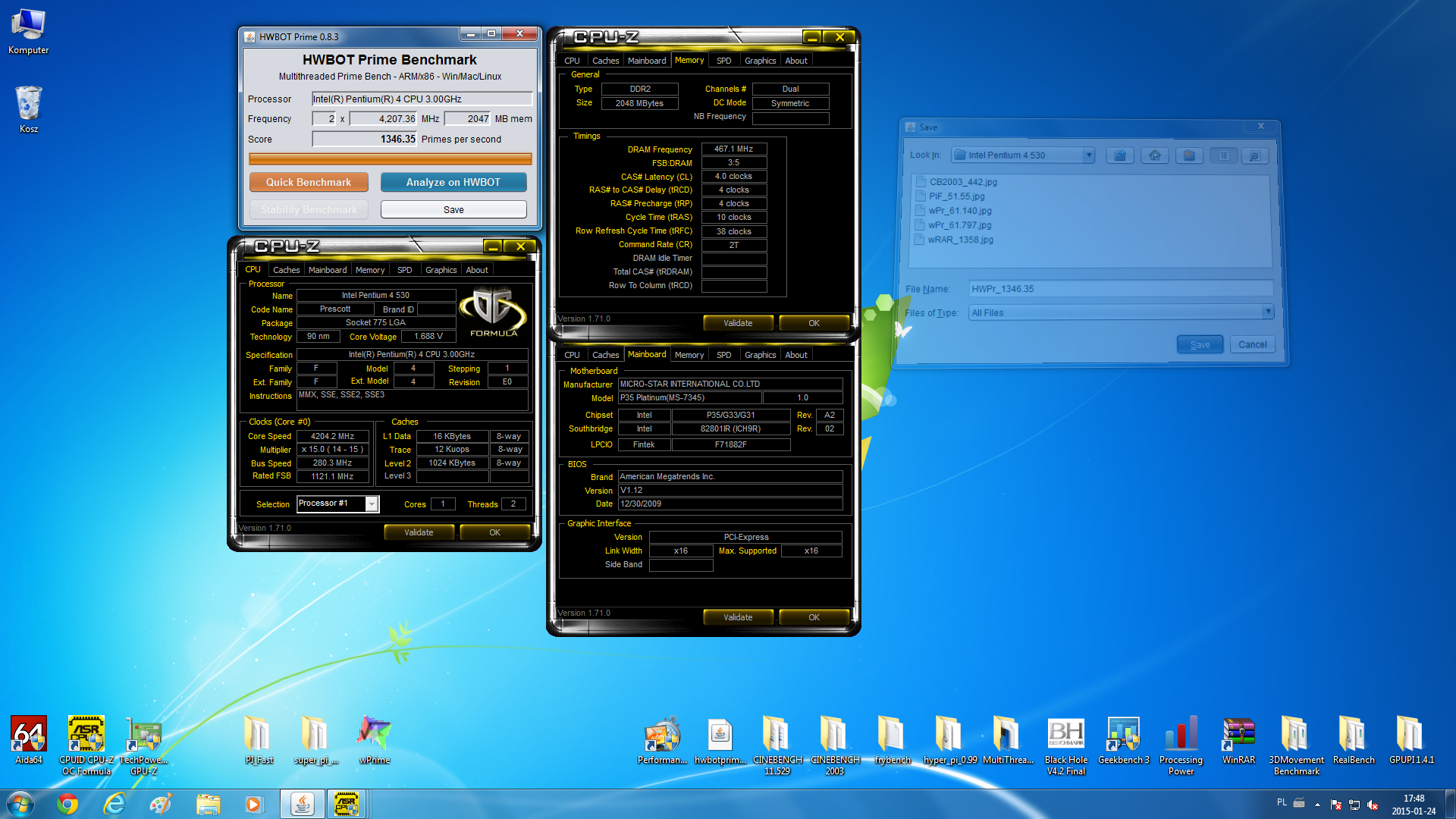Select file PiF_51.55.jpg
Image resolution: width=1456 pixels, height=819 pixels.
pyautogui.click(x=951, y=196)
